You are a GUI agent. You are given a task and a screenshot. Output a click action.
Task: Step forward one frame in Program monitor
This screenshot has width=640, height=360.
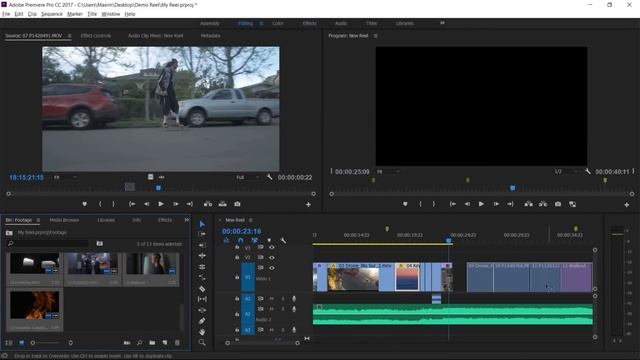point(496,204)
